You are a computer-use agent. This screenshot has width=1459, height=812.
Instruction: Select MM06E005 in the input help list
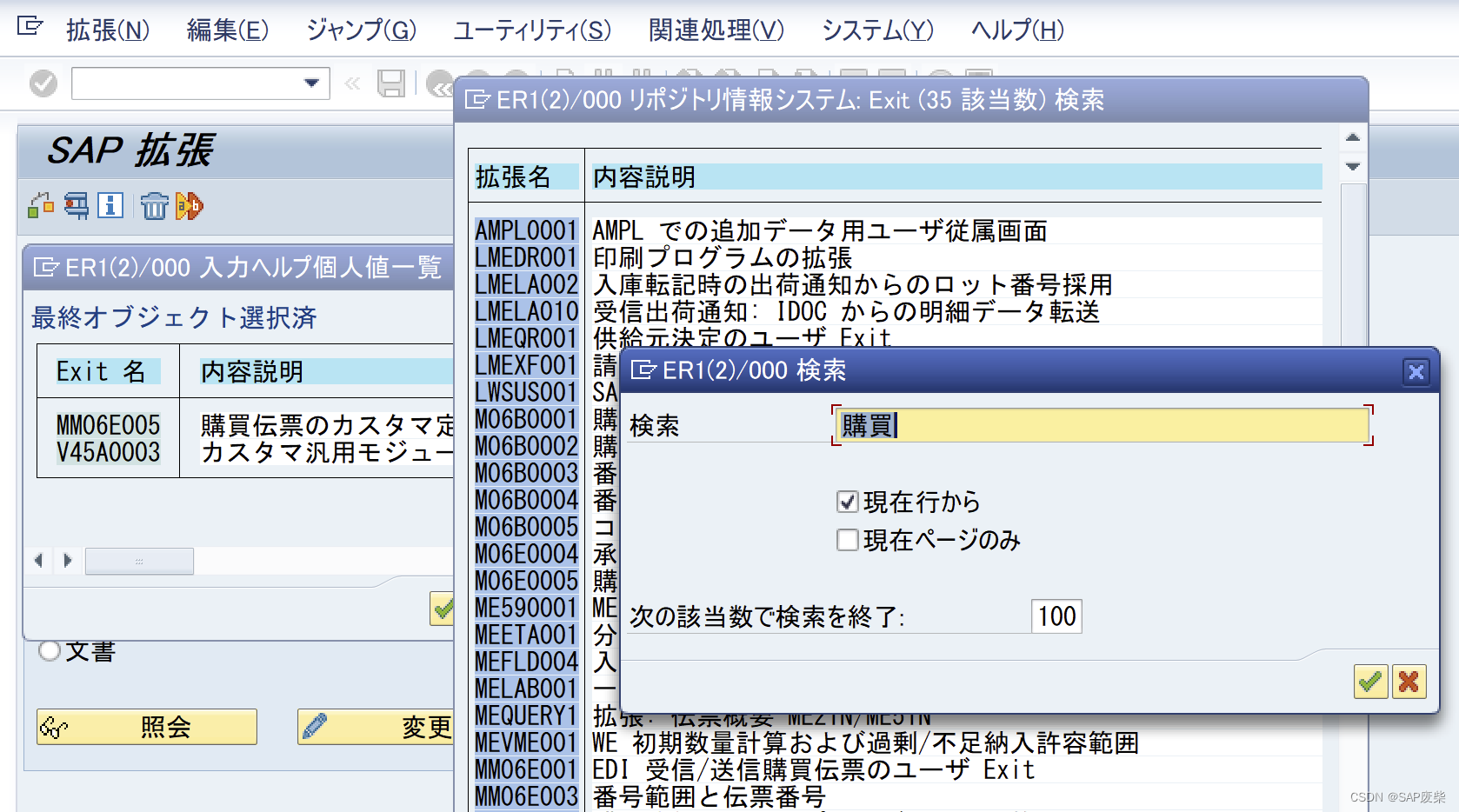(x=108, y=425)
